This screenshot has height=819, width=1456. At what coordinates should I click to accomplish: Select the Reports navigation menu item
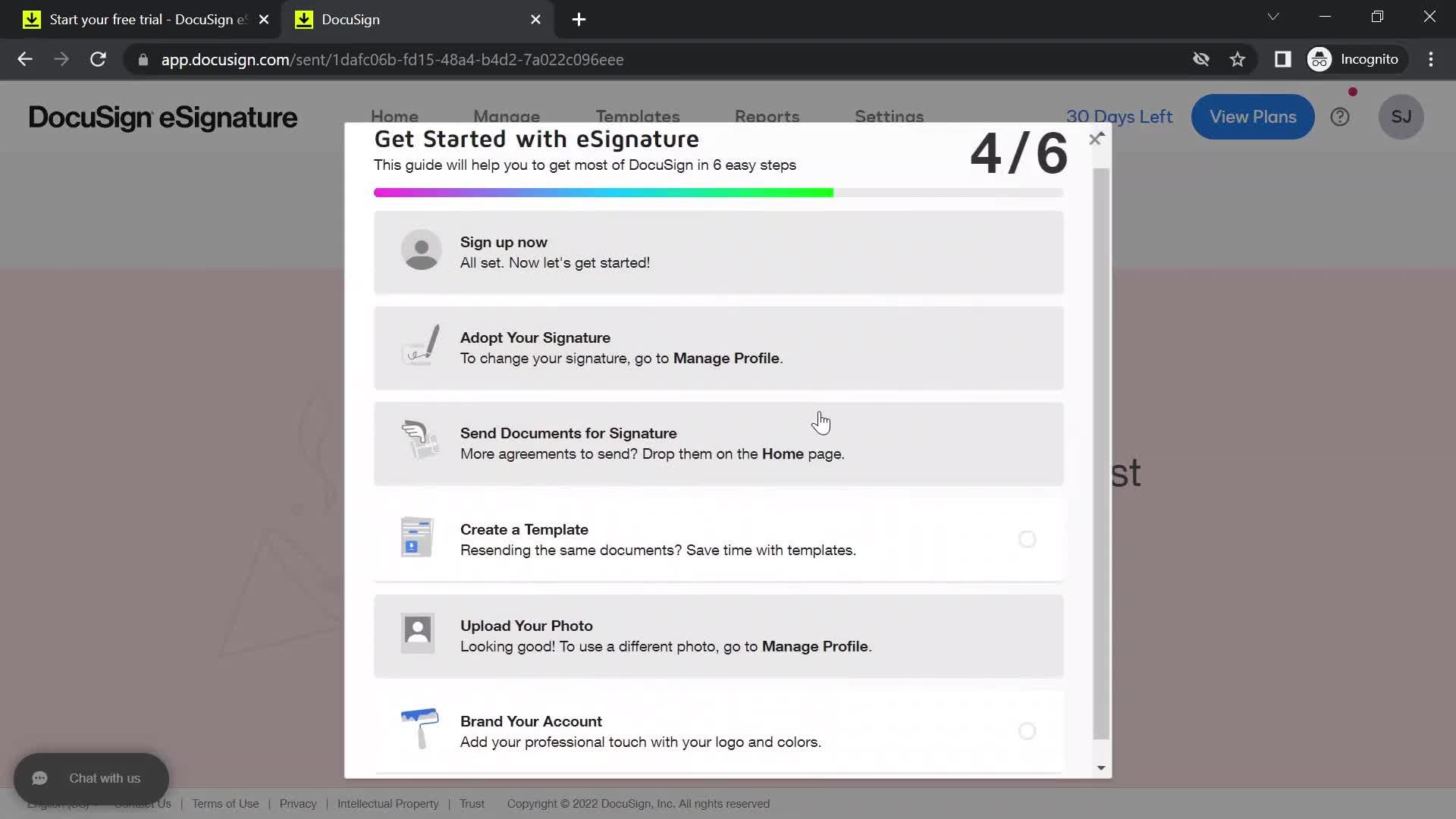pos(767,116)
